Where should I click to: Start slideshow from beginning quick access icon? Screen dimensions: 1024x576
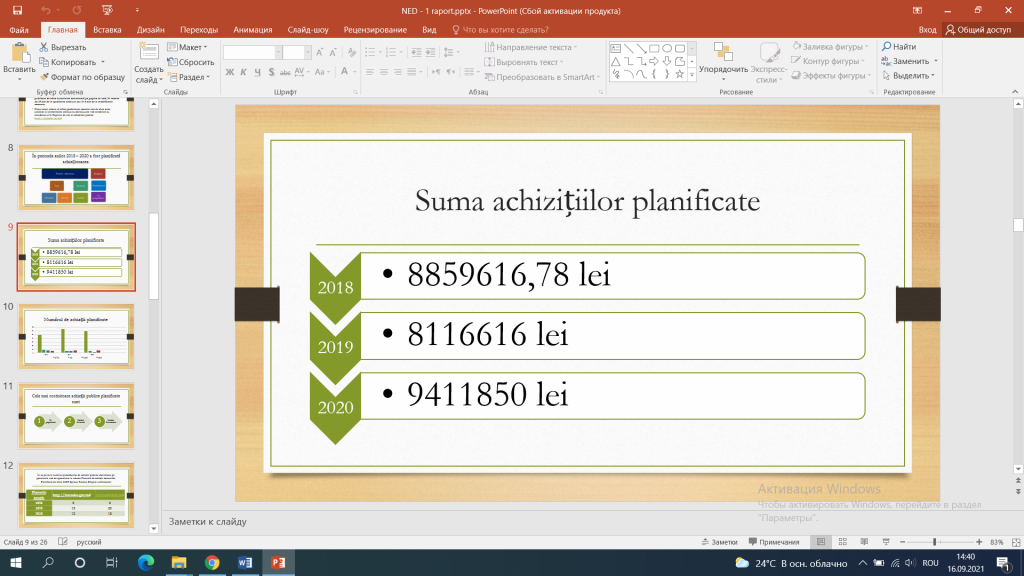(107, 10)
